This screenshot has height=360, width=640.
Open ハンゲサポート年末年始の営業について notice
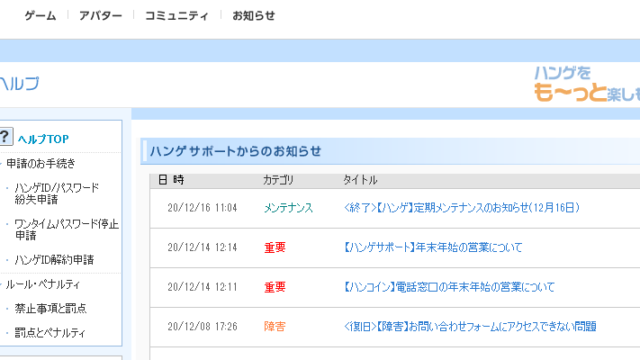coord(433,247)
